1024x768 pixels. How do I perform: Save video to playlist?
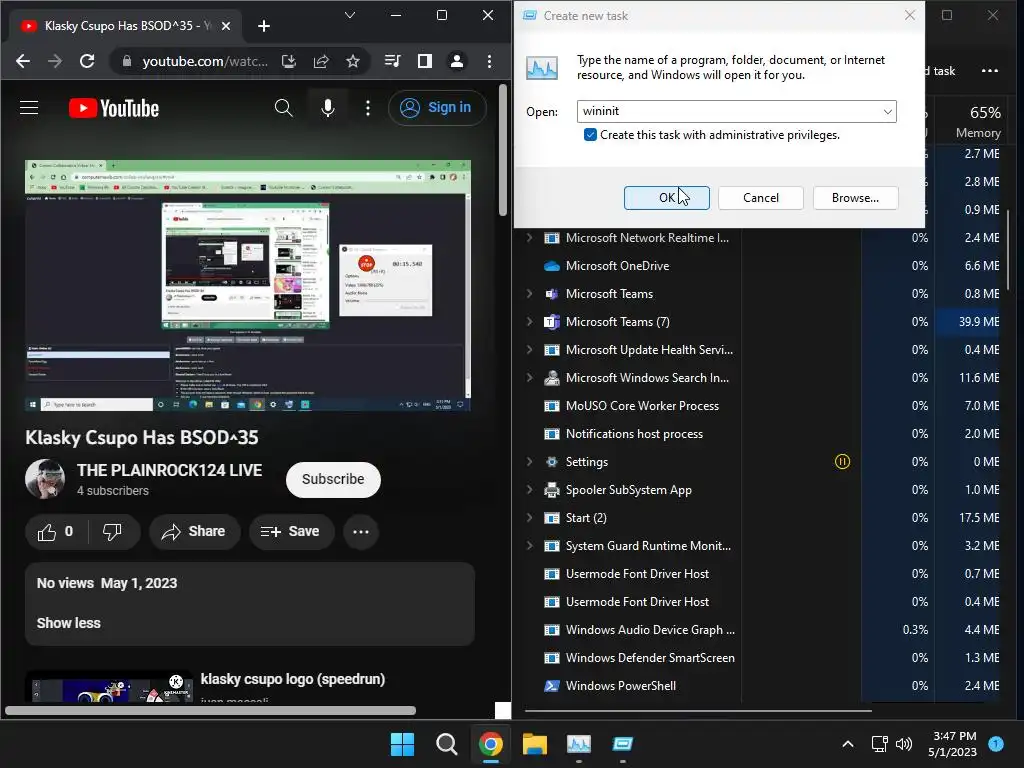291,532
